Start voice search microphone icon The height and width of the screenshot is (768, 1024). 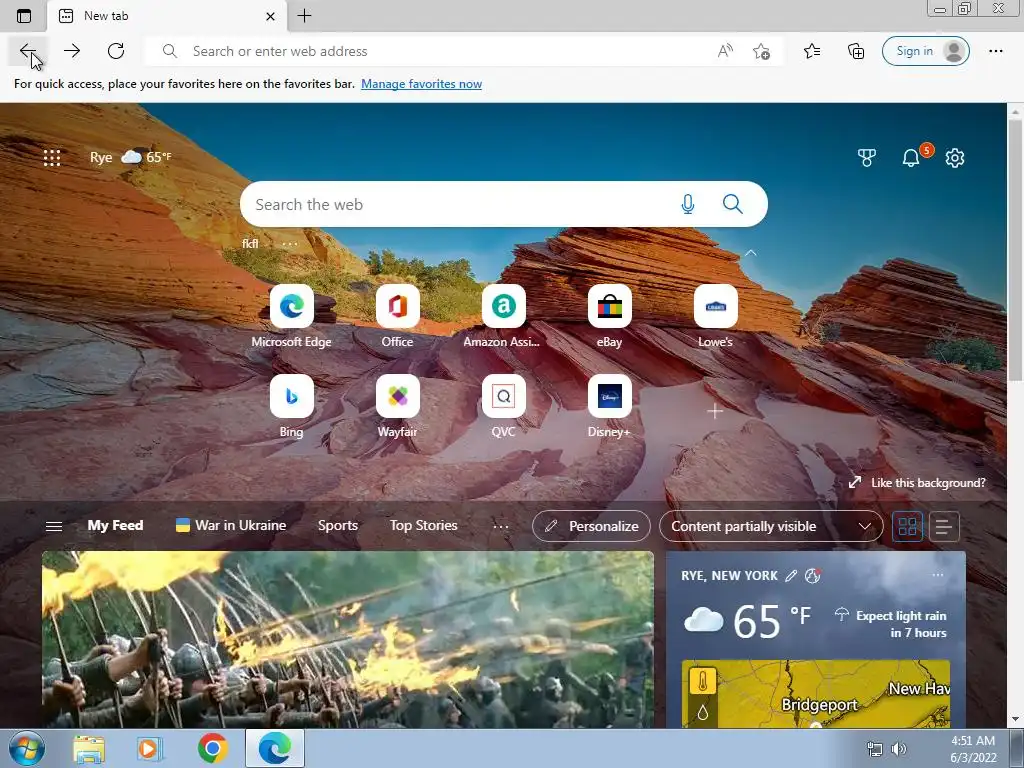(x=688, y=204)
